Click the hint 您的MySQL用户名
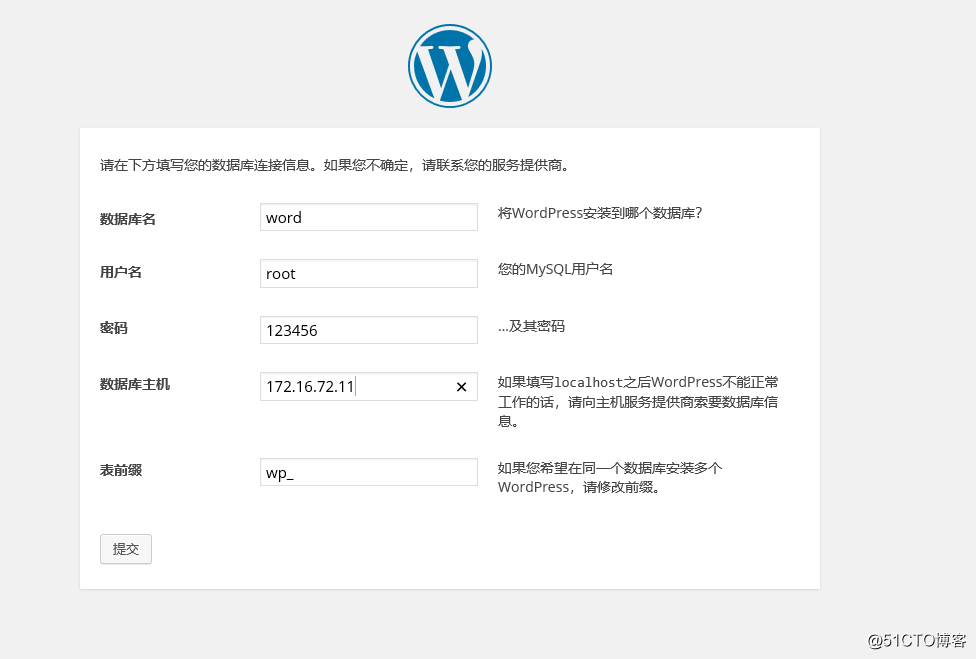Image resolution: width=976 pixels, height=659 pixels. click(x=555, y=269)
